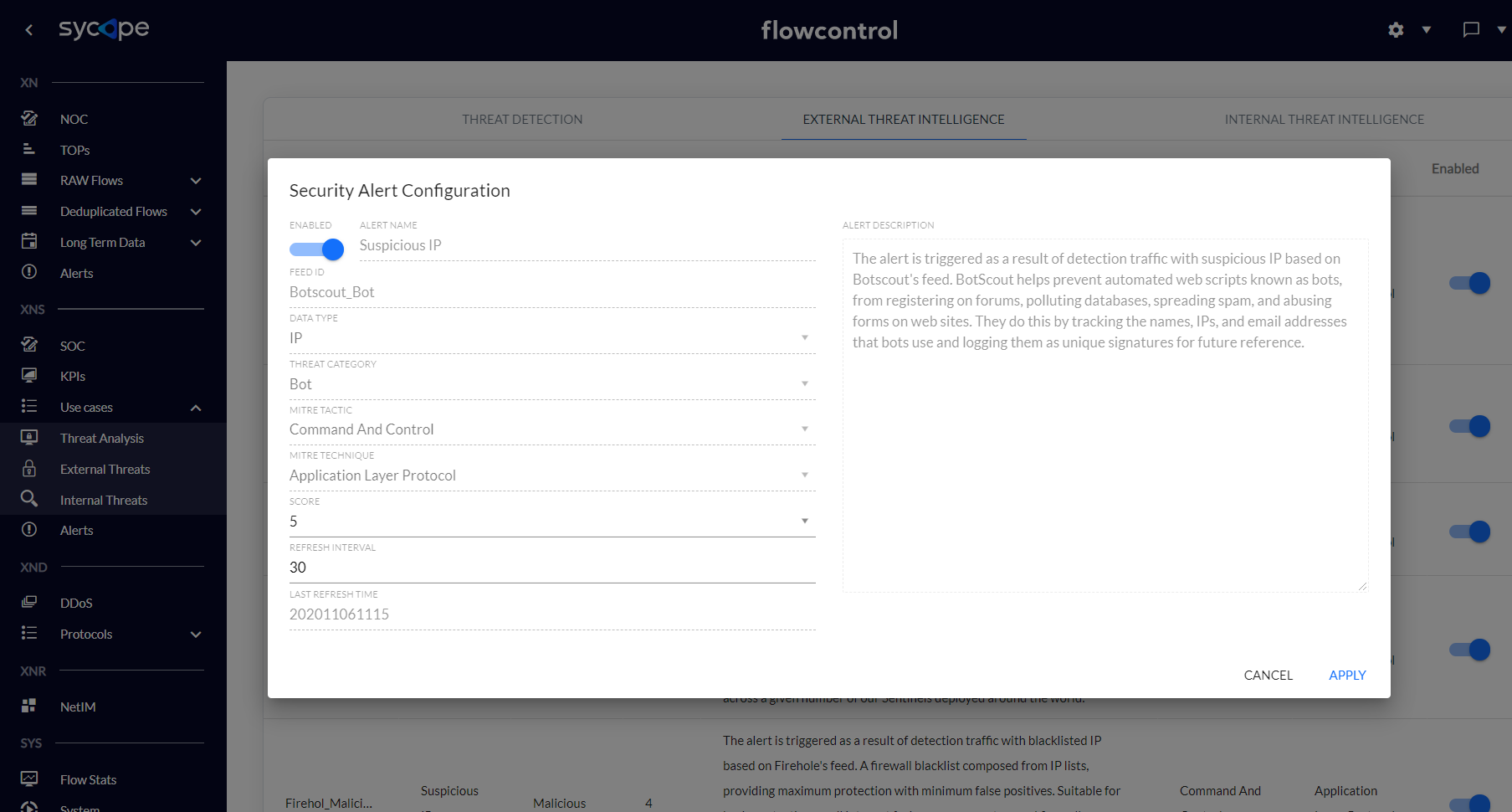Collapse sidebar with back arrow icon
The image size is (1512, 812).
29,30
